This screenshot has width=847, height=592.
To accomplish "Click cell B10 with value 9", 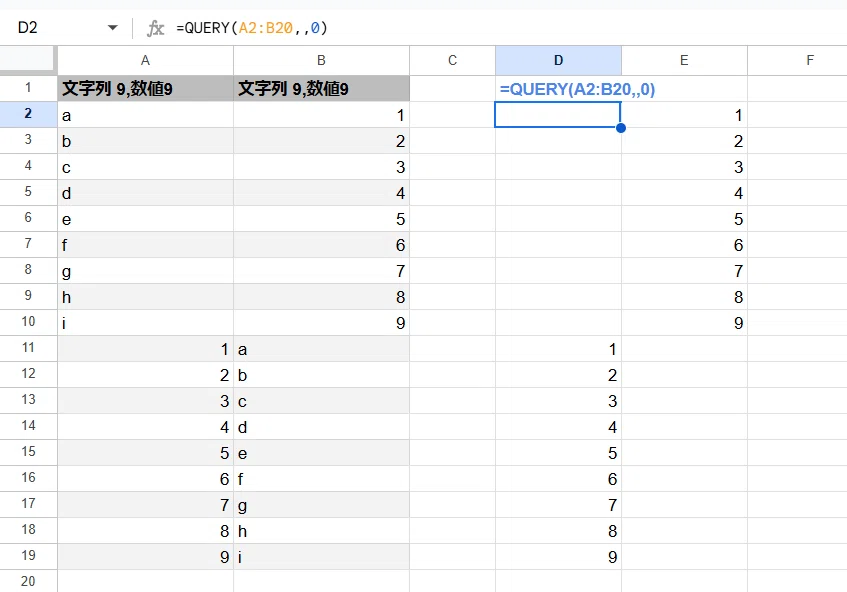I will click(x=321, y=322).
